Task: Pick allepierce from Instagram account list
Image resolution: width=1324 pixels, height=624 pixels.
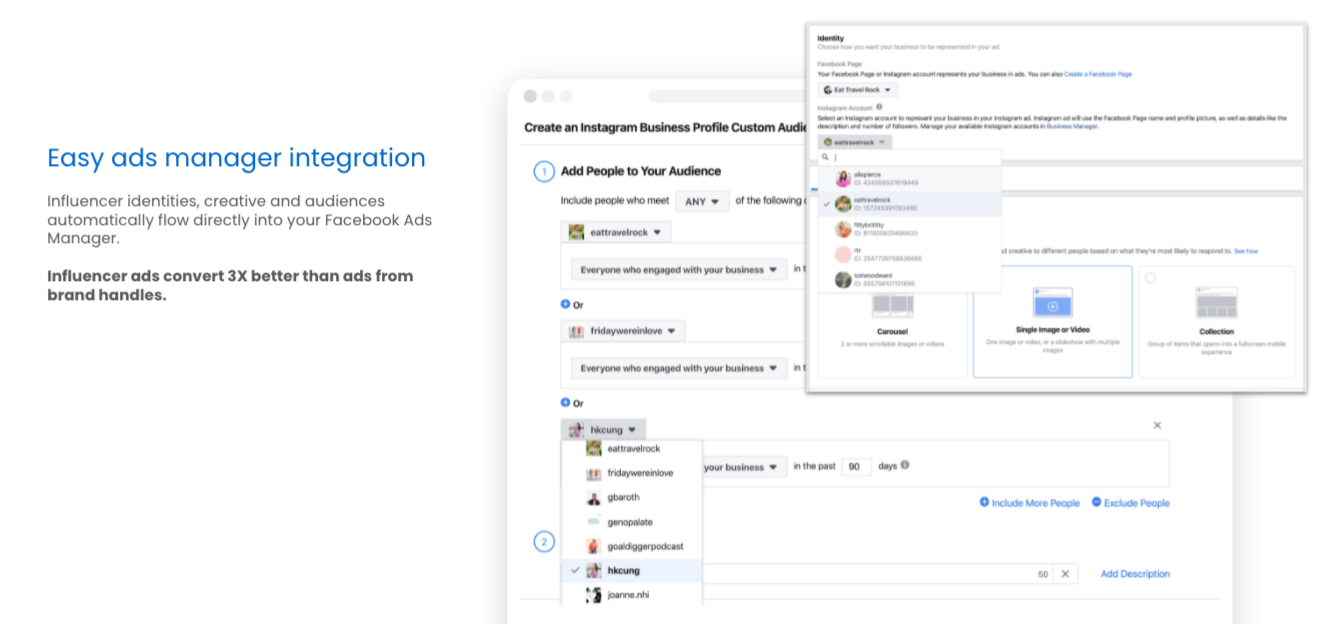Action: click(x=909, y=179)
